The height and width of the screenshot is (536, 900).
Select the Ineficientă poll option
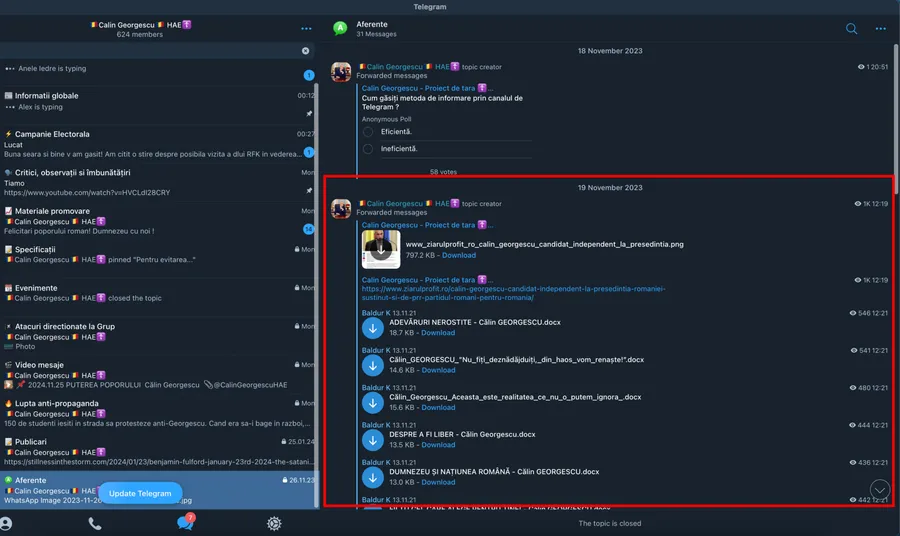[x=368, y=149]
